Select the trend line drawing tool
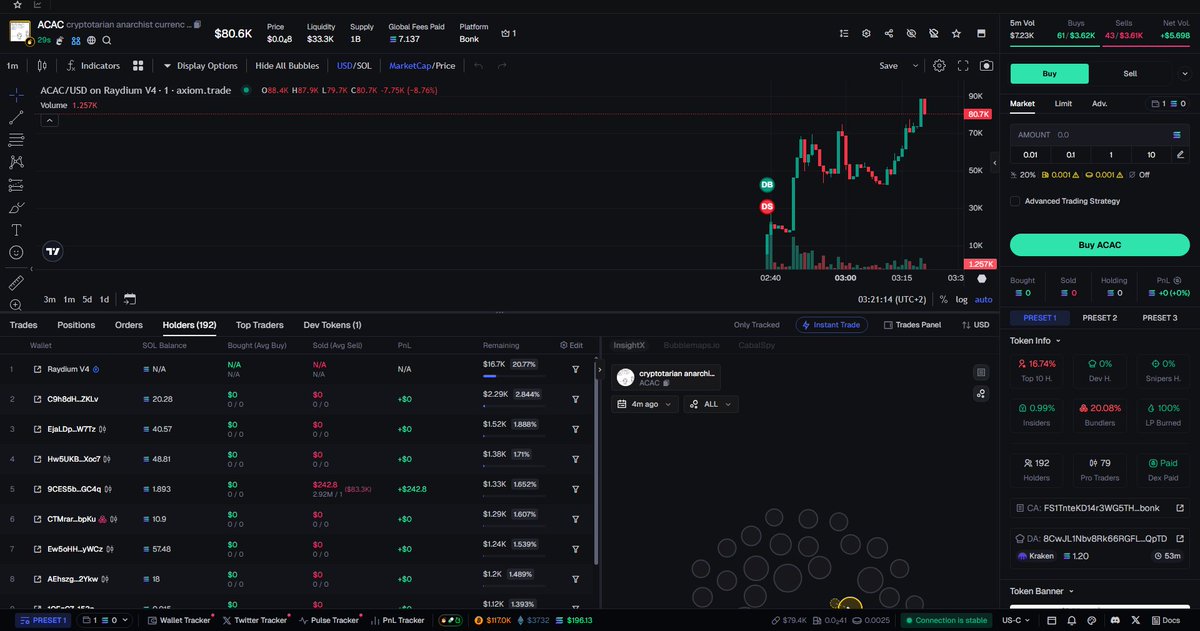This screenshot has height=631, width=1200. point(16,117)
